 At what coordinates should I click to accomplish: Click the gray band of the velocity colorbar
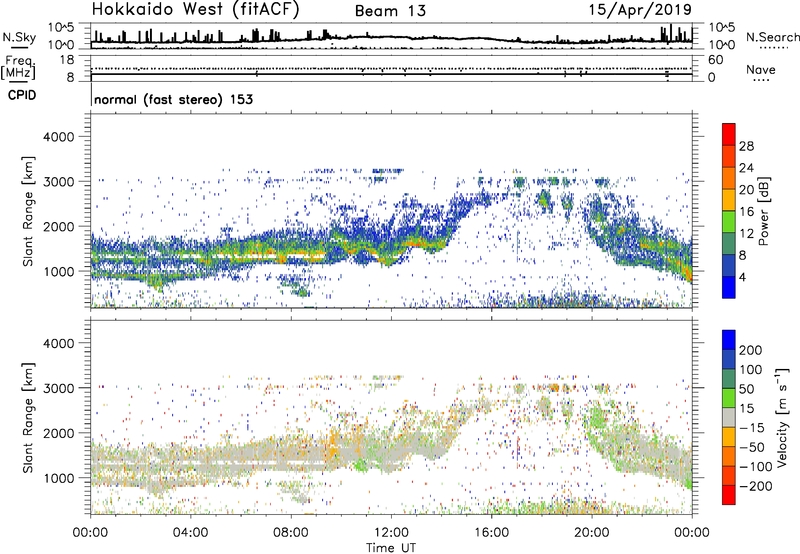(x=729, y=417)
